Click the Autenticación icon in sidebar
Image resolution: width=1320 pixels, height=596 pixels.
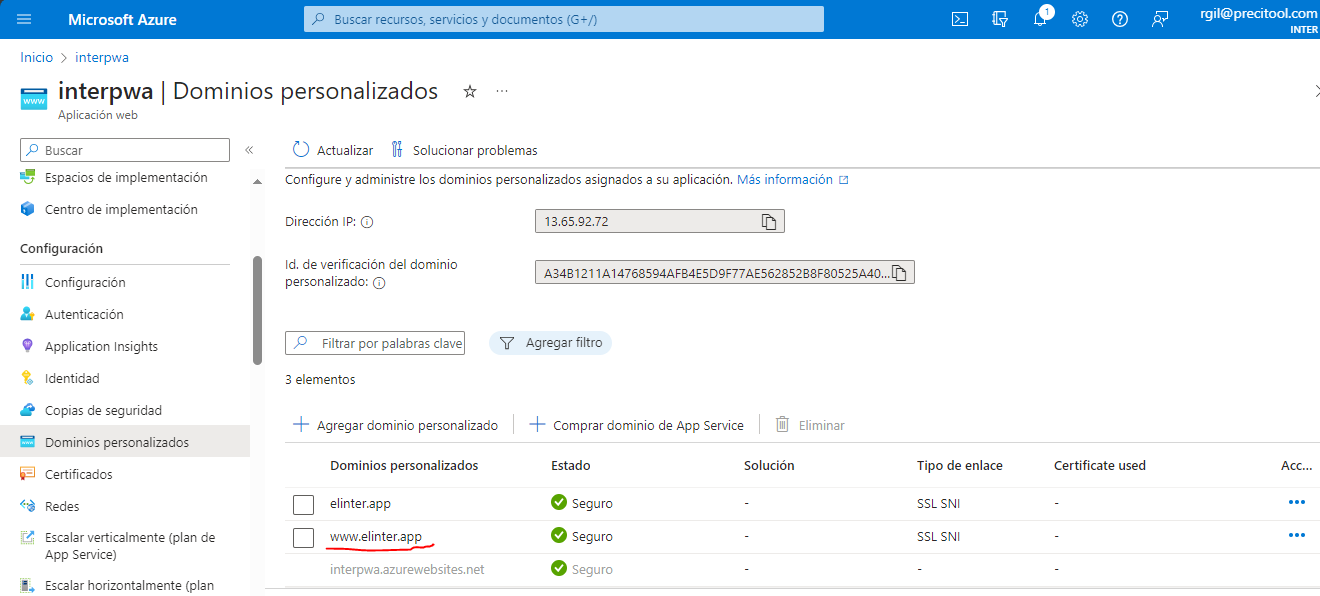(x=27, y=314)
